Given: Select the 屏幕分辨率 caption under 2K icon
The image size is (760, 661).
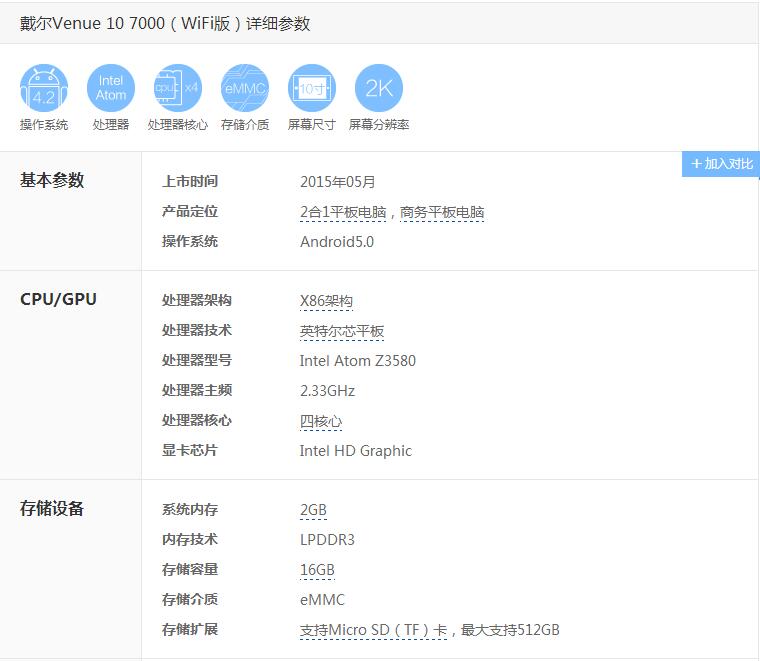Looking at the screenshot, I should point(379,125).
